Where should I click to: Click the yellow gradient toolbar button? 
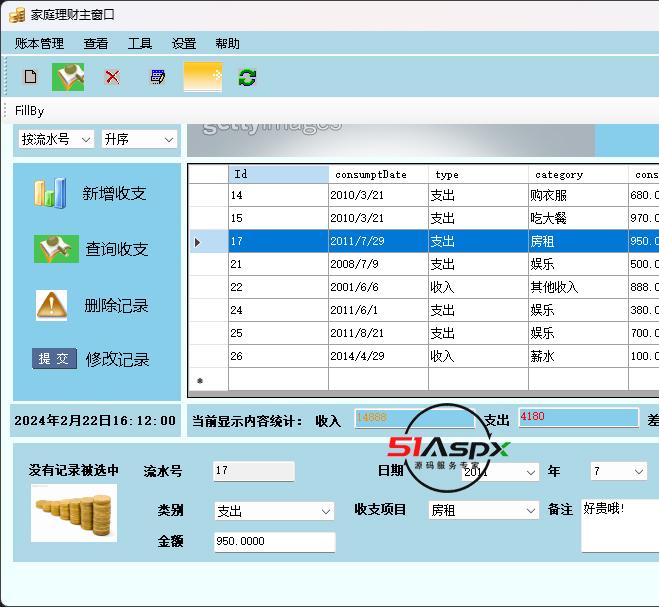[x=202, y=77]
